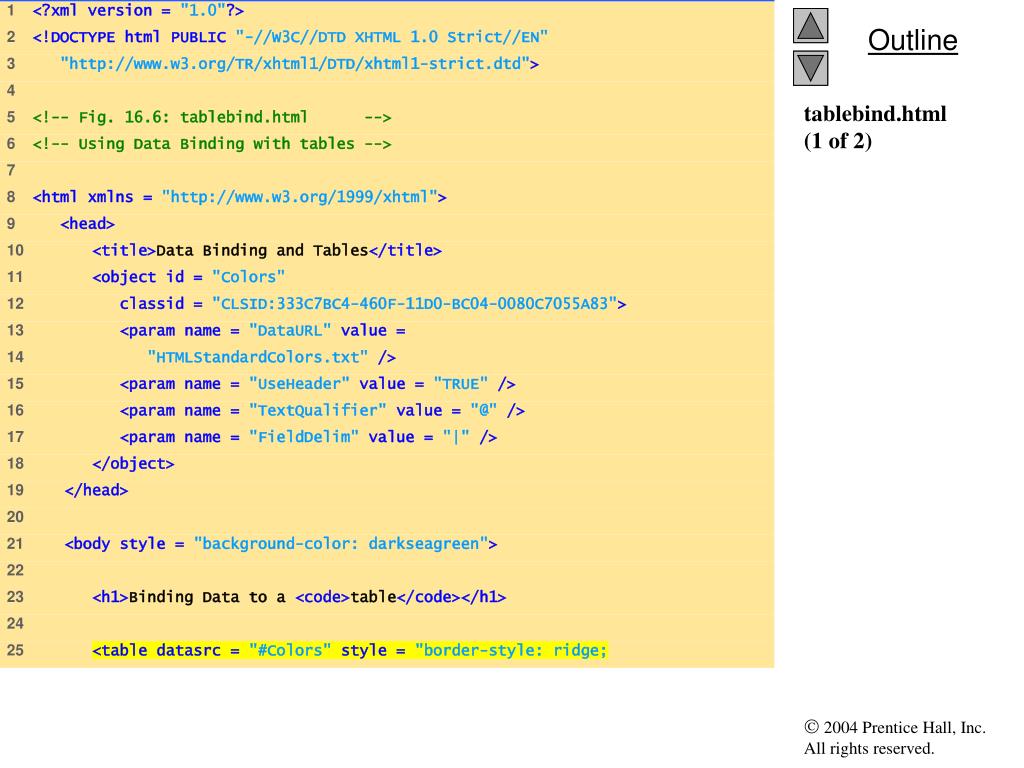Click the "(1 of 2)" page indicator text
Screen dimensions: 1024x768
point(838,141)
